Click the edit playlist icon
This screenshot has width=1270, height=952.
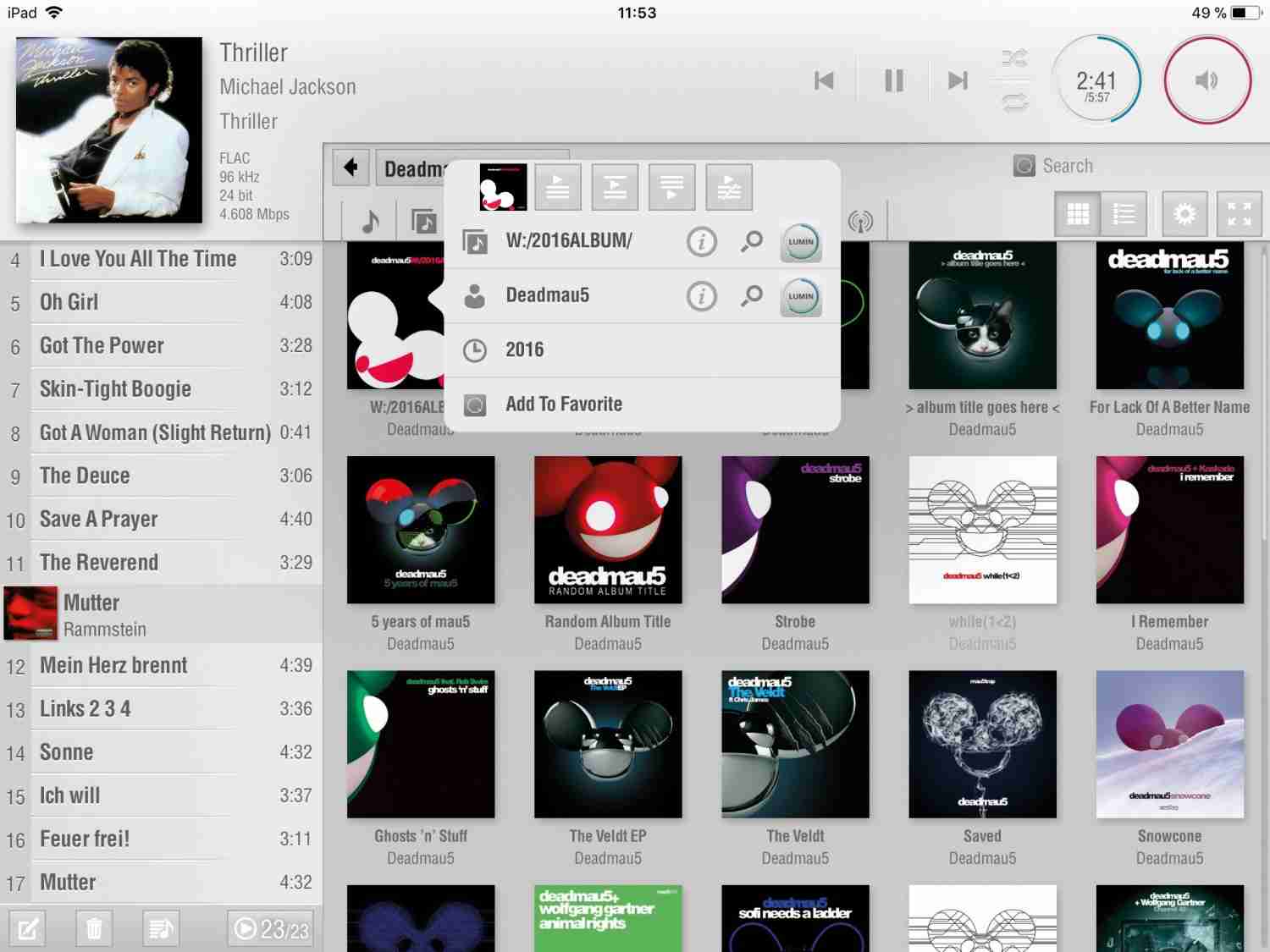pos(27,930)
